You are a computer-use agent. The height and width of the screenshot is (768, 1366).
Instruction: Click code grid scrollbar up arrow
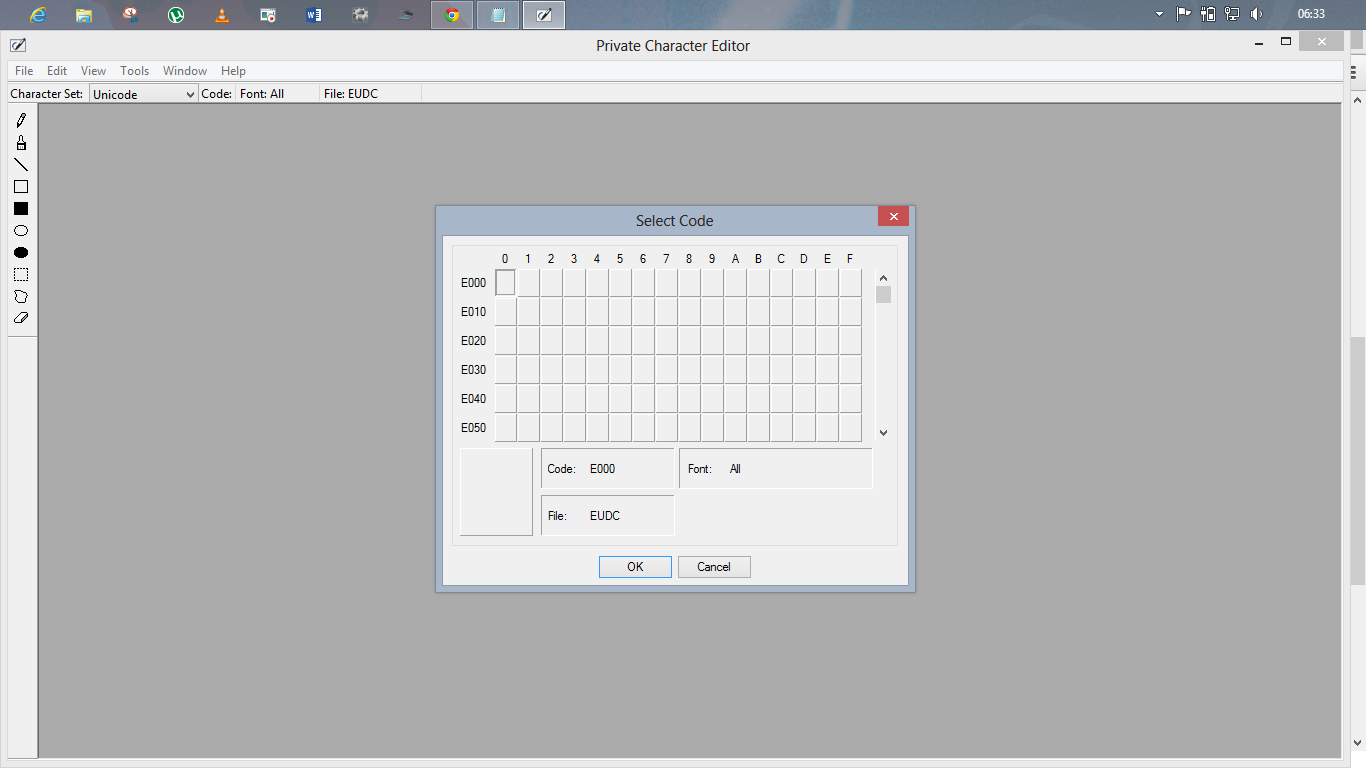coord(883,278)
